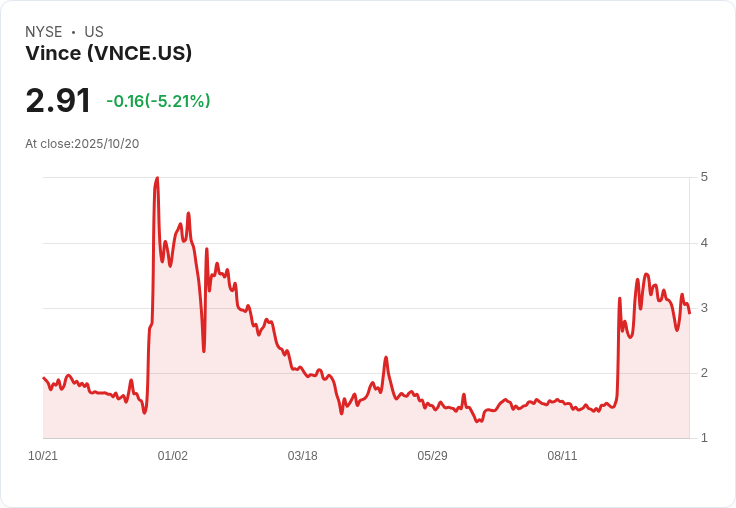Click the At close:2025/10/20 text
736x508 pixels.
(82, 144)
